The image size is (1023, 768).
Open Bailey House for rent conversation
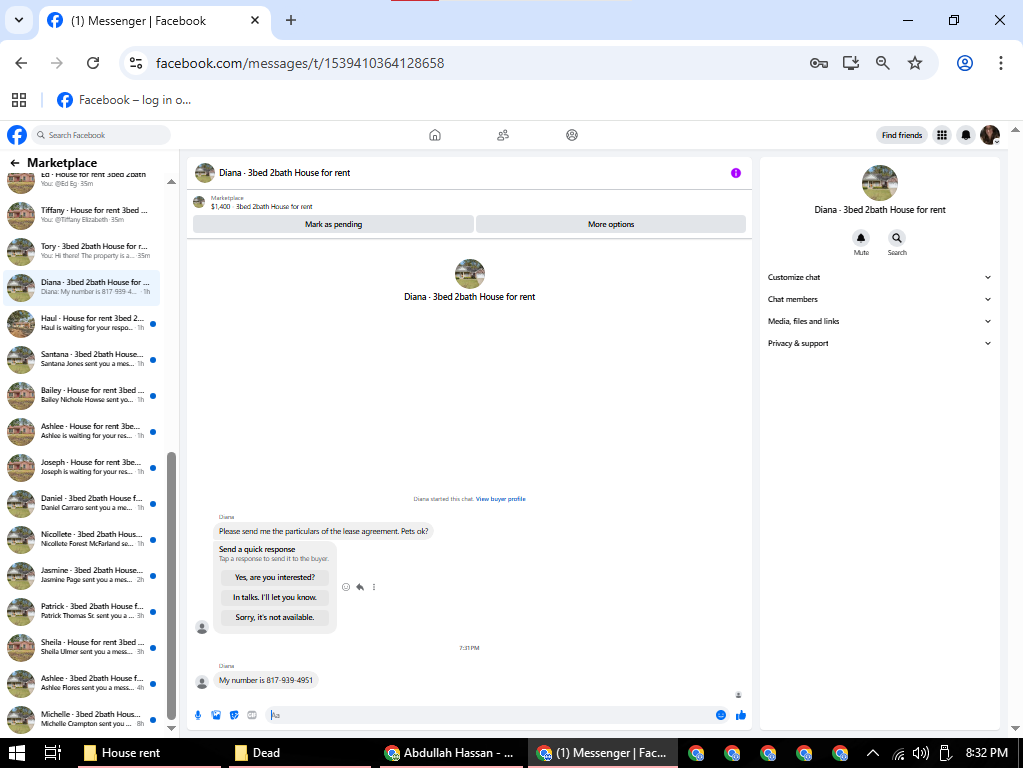tap(82, 395)
